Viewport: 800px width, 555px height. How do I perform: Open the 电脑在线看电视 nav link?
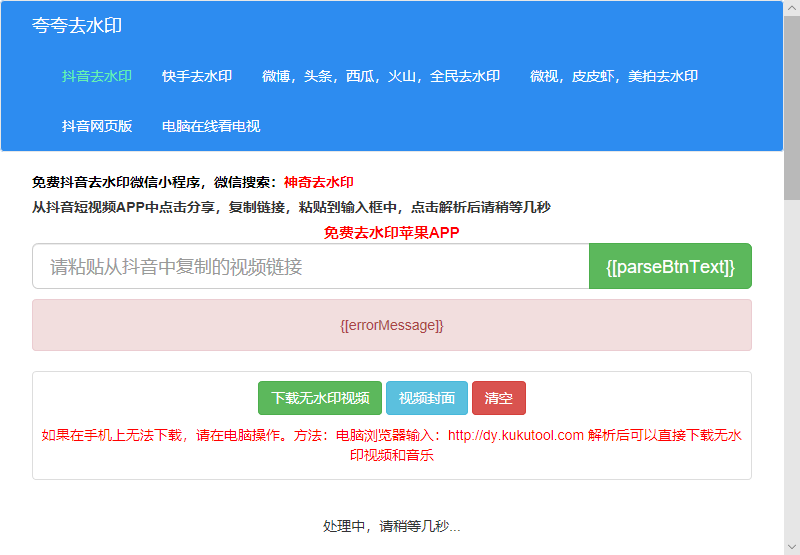pos(211,126)
